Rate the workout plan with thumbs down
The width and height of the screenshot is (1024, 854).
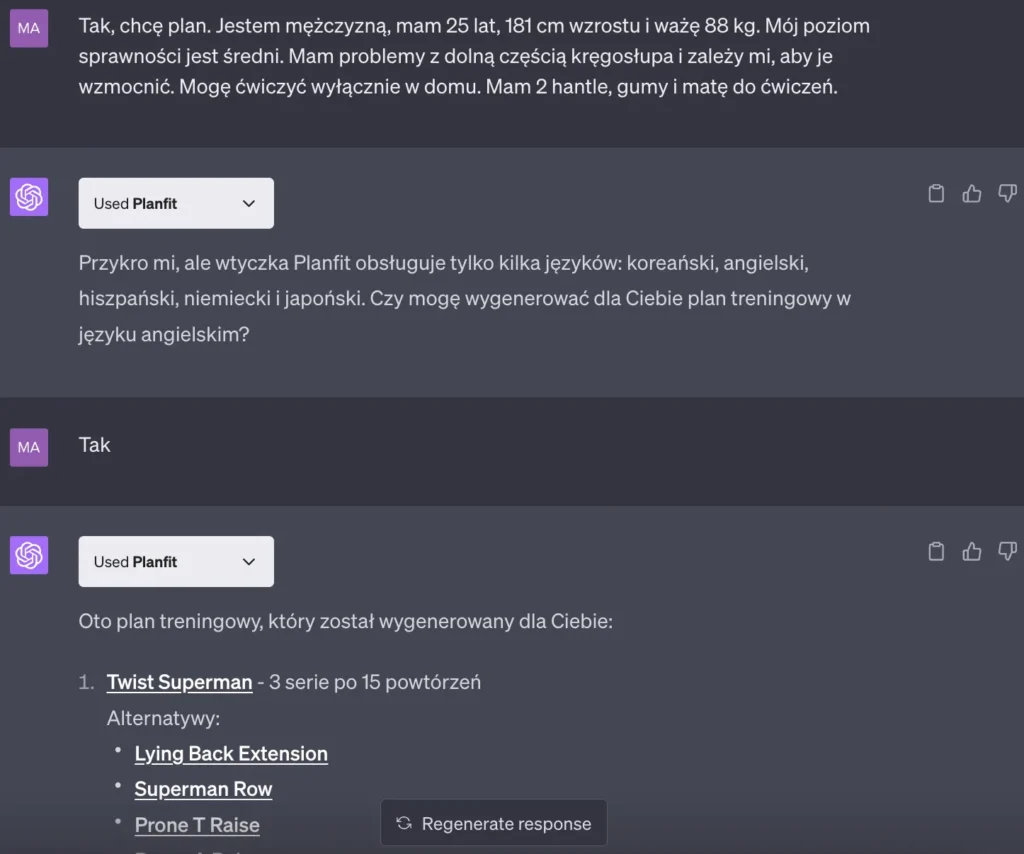pyautogui.click(x=1006, y=551)
